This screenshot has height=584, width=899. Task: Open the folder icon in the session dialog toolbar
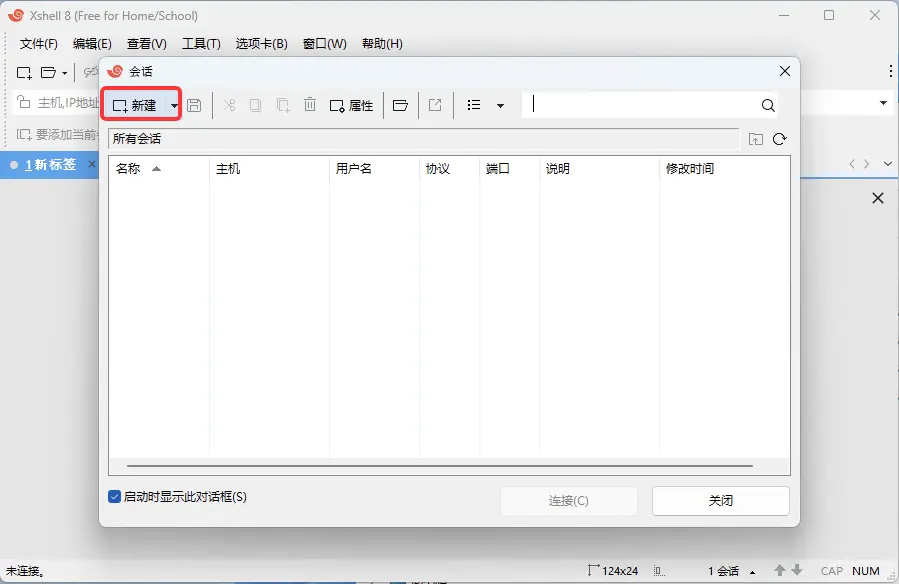pyautogui.click(x=400, y=105)
